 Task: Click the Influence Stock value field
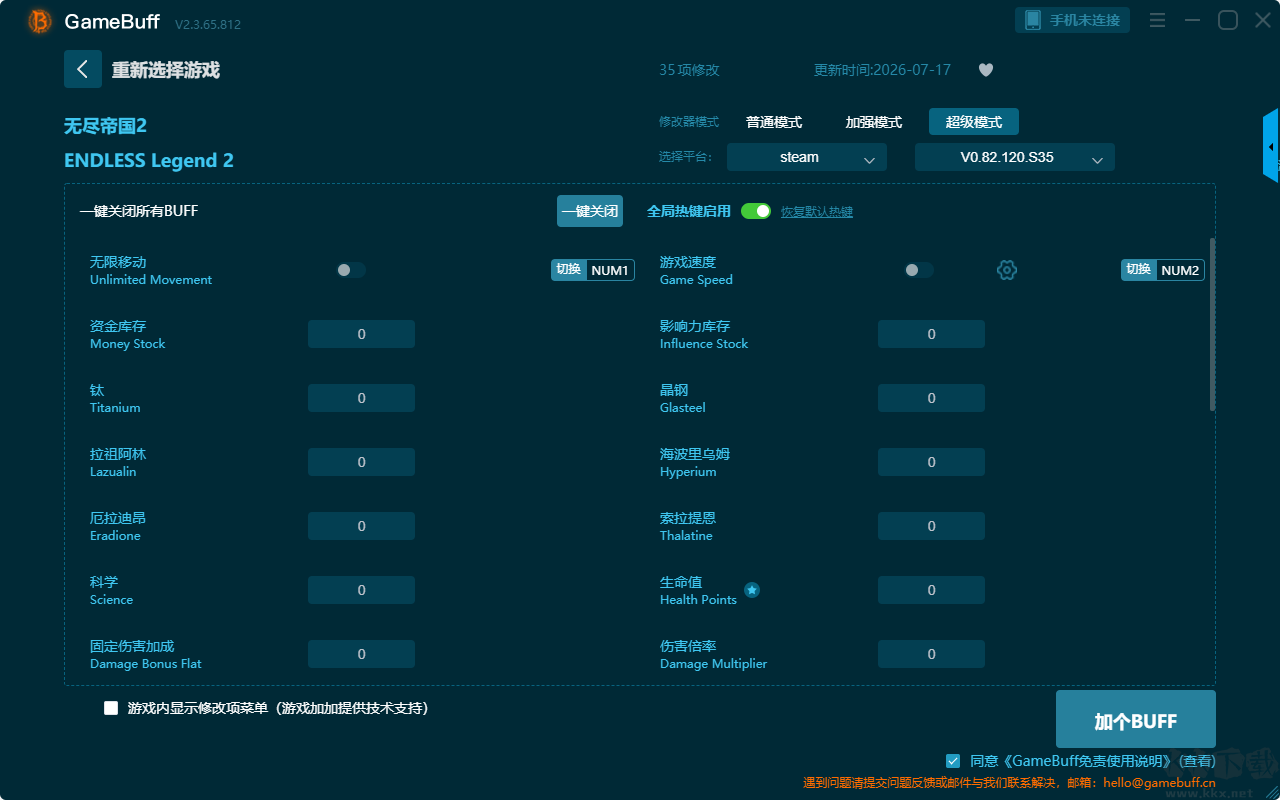931,334
